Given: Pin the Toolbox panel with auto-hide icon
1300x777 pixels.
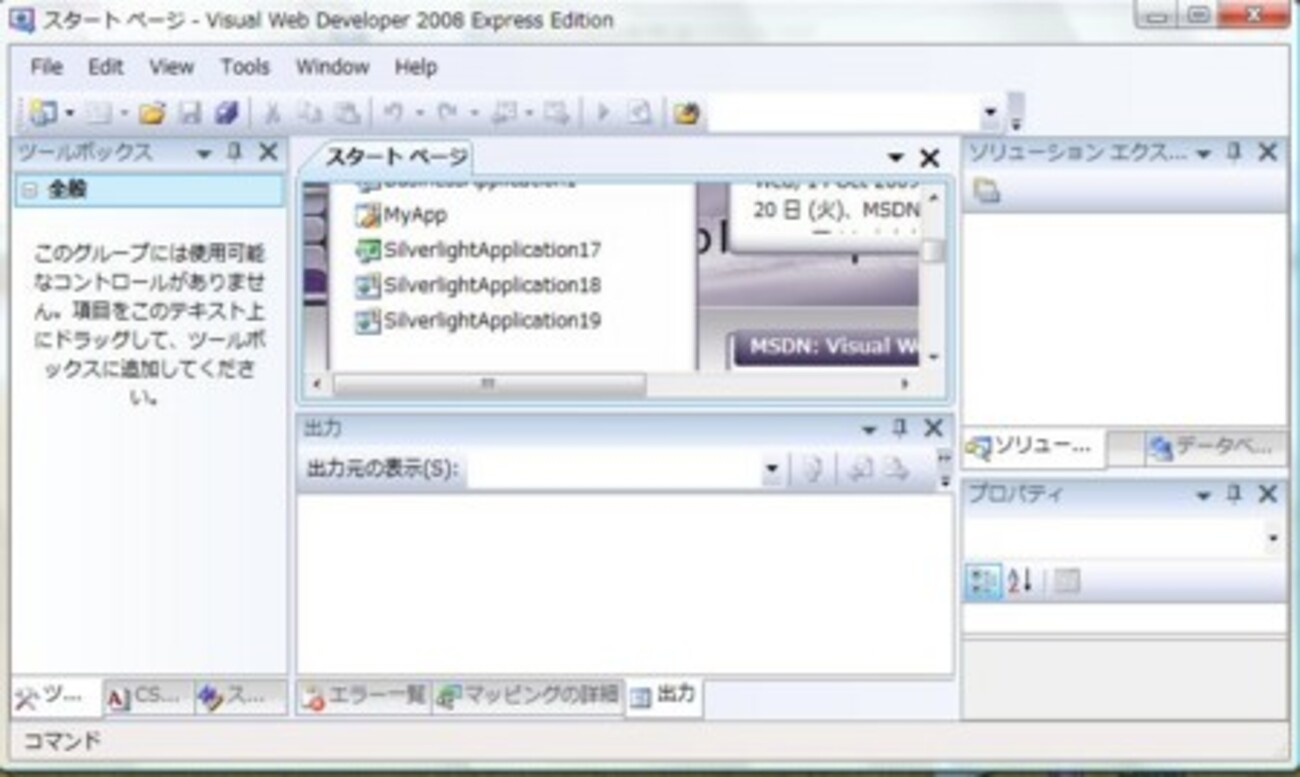Looking at the screenshot, I should click(x=235, y=152).
